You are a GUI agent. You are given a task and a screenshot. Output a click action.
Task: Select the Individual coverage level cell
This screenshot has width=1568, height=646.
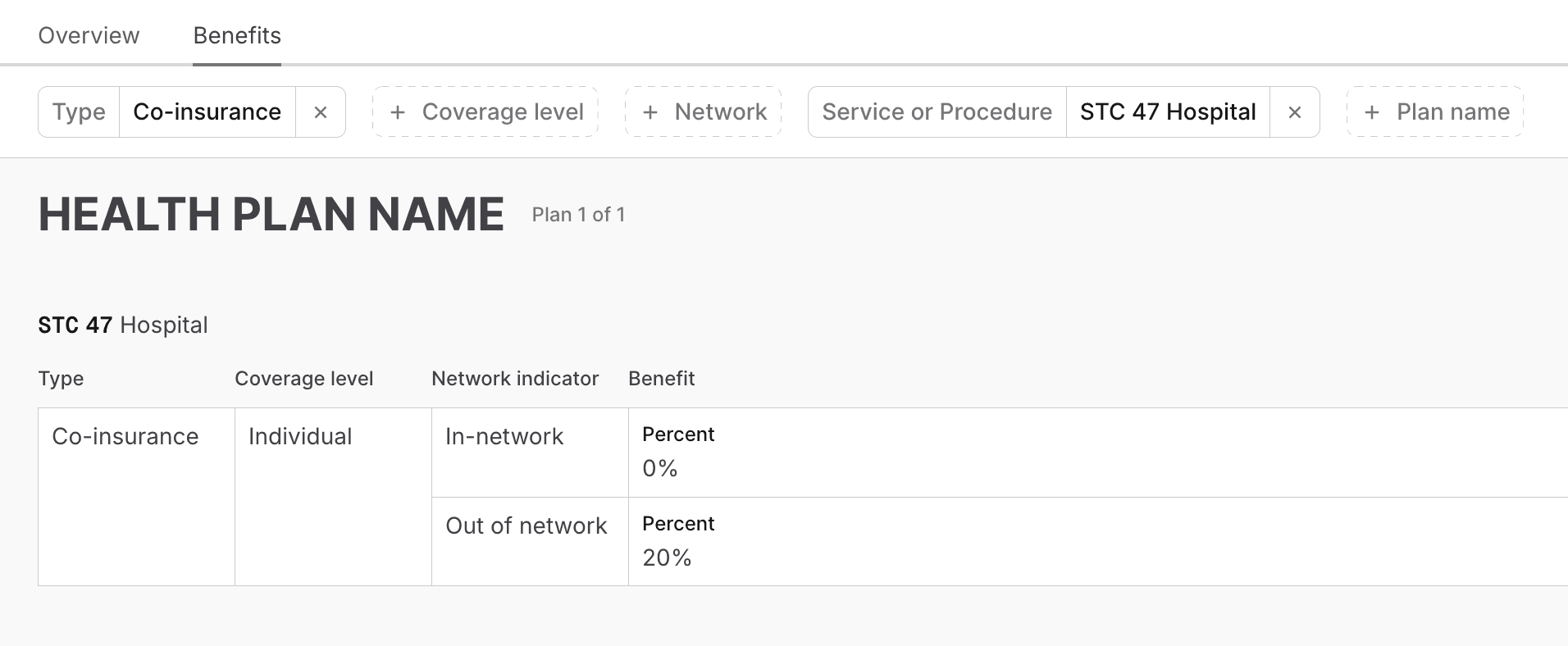pyautogui.click(x=300, y=436)
